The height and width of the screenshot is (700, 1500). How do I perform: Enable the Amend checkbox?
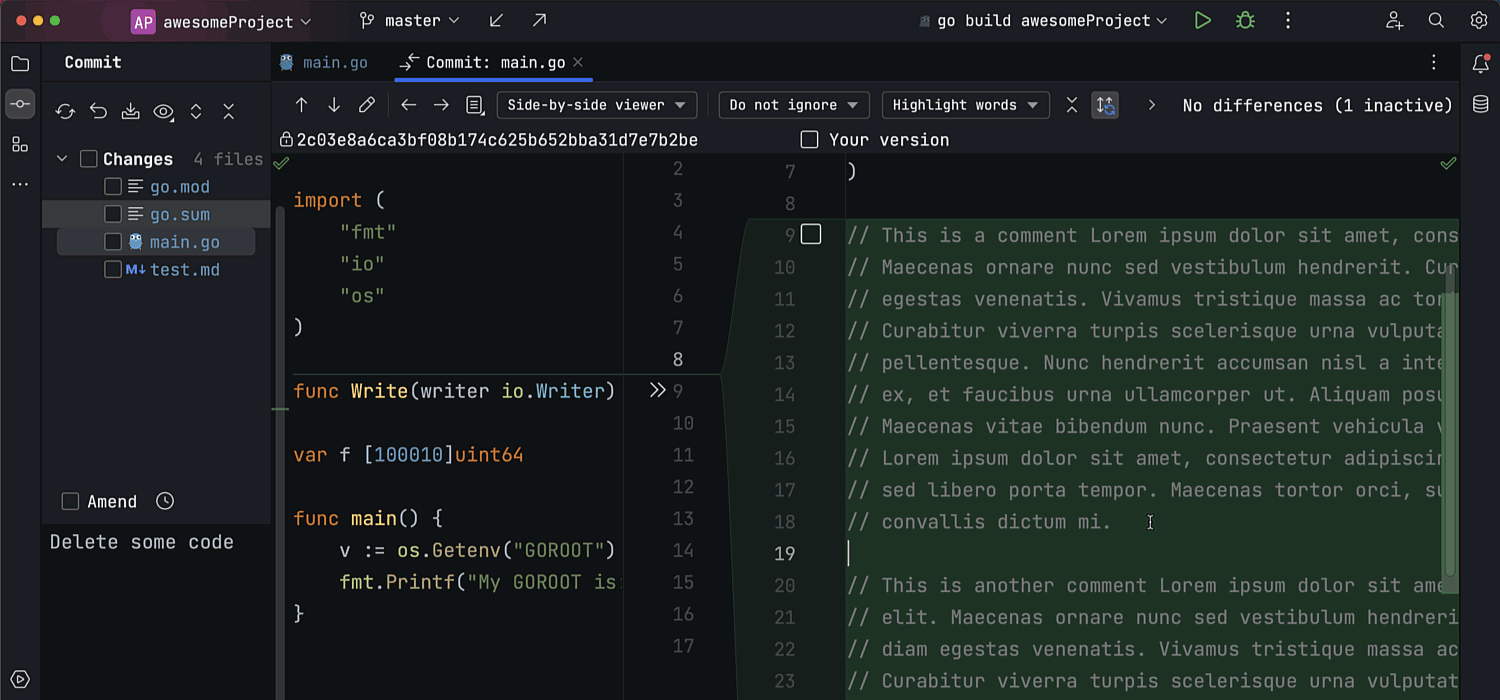pyautogui.click(x=70, y=502)
